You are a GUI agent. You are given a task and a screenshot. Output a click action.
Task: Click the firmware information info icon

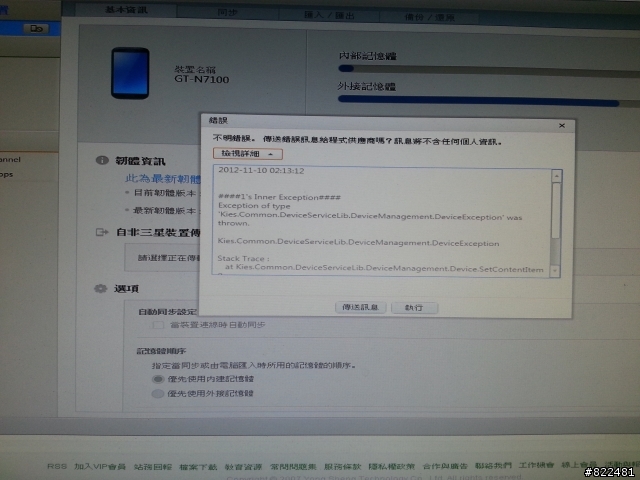[x=102, y=160]
